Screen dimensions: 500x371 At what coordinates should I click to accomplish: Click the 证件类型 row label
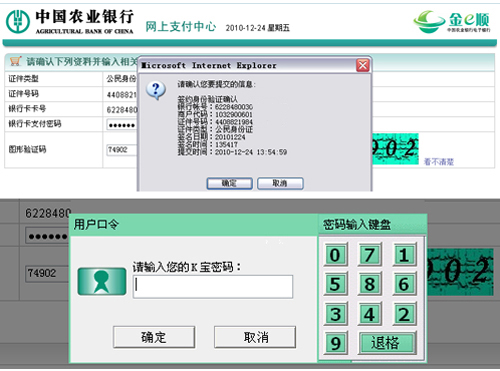pos(23,79)
